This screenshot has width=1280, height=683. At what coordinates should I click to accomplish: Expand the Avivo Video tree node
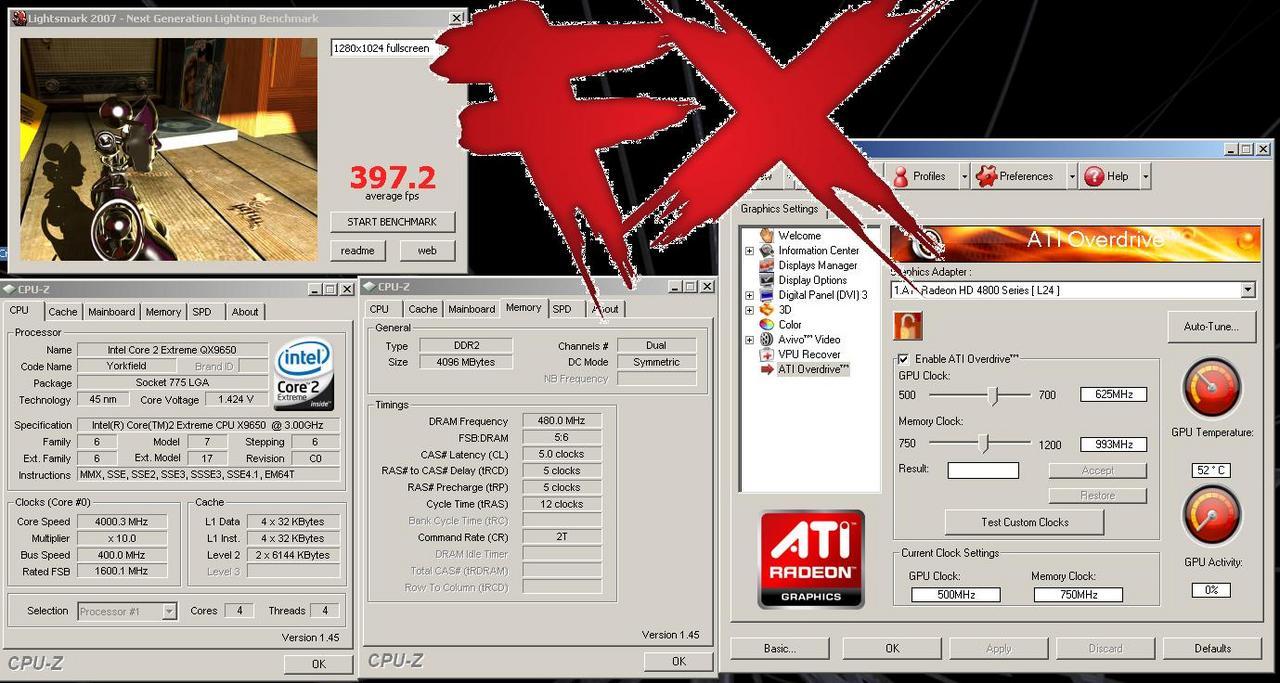tap(749, 340)
